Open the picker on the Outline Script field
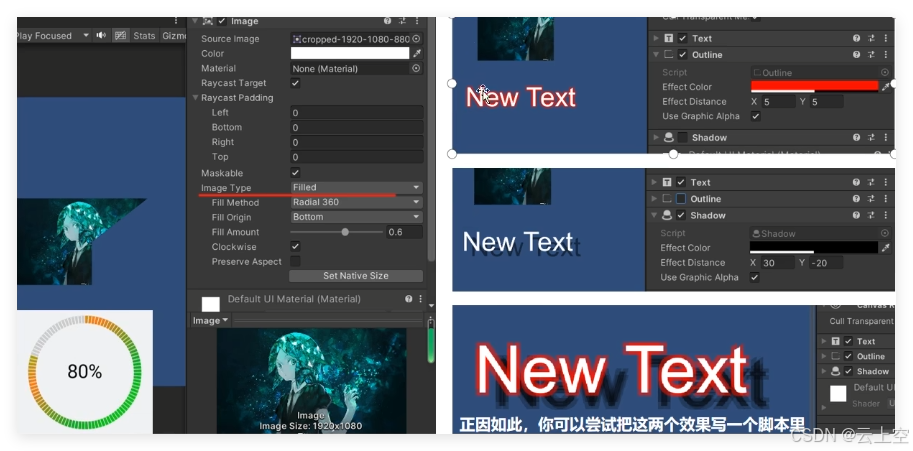 point(884,72)
